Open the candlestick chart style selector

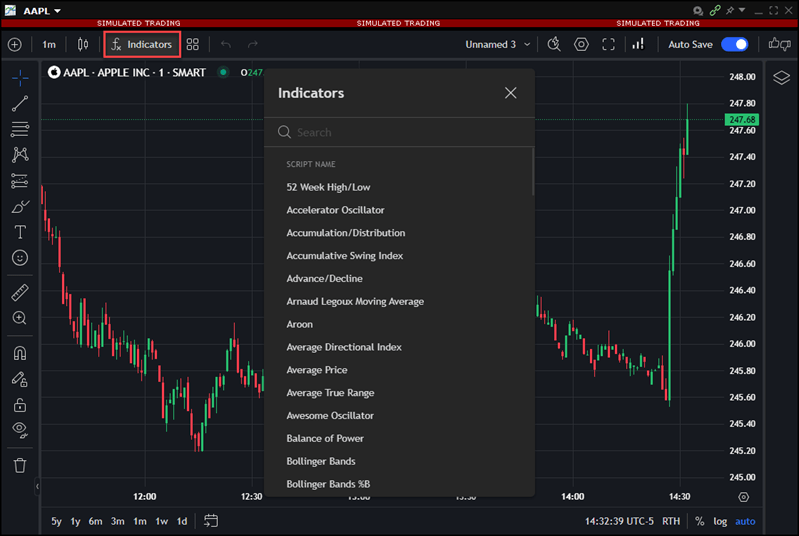point(83,44)
